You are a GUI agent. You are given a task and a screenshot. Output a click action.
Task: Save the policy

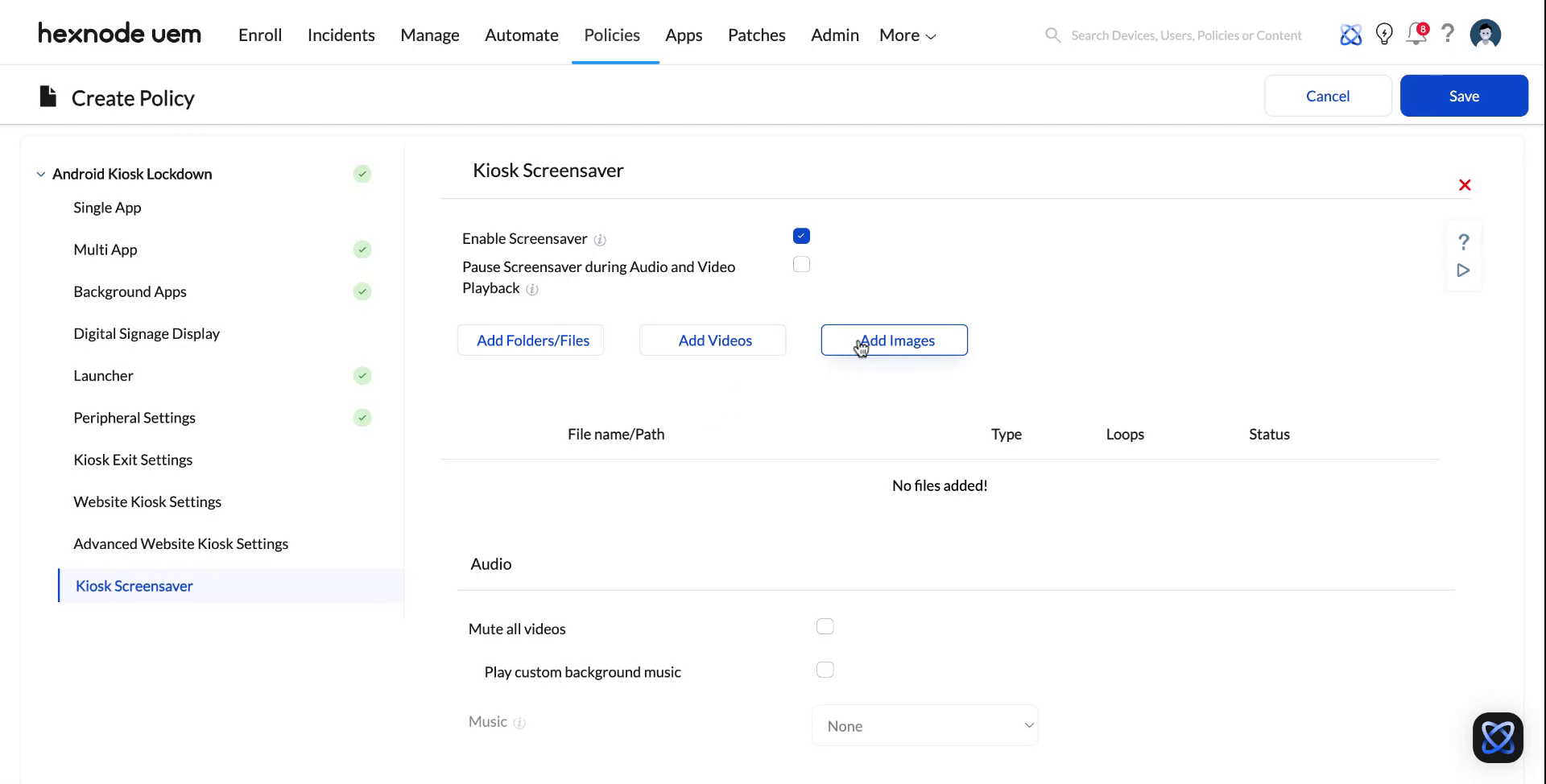point(1463,95)
